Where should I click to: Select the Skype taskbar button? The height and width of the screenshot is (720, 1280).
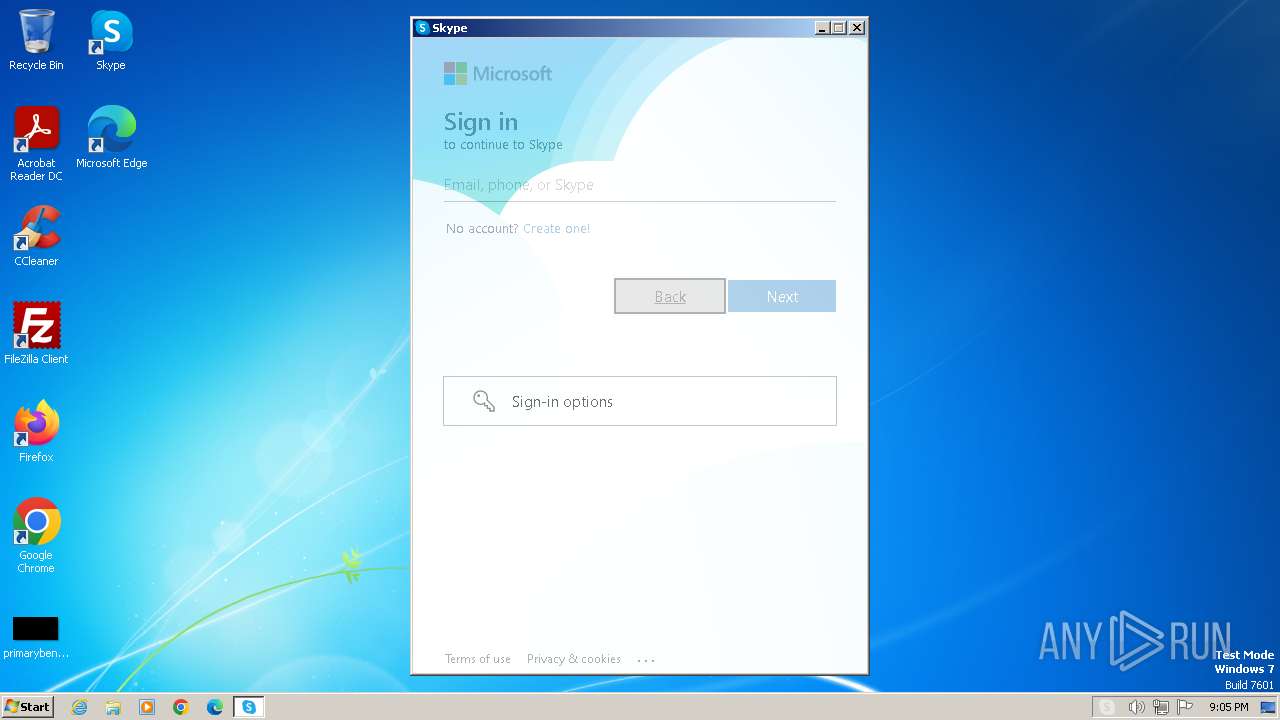click(249, 707)
